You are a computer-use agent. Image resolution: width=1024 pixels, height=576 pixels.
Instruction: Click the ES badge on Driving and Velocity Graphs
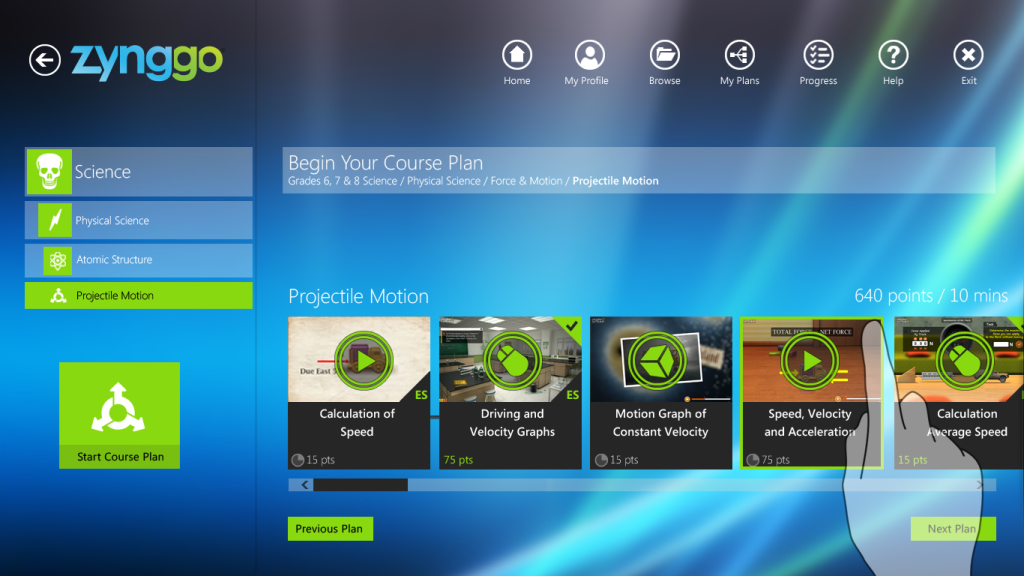tap(573, 394)
